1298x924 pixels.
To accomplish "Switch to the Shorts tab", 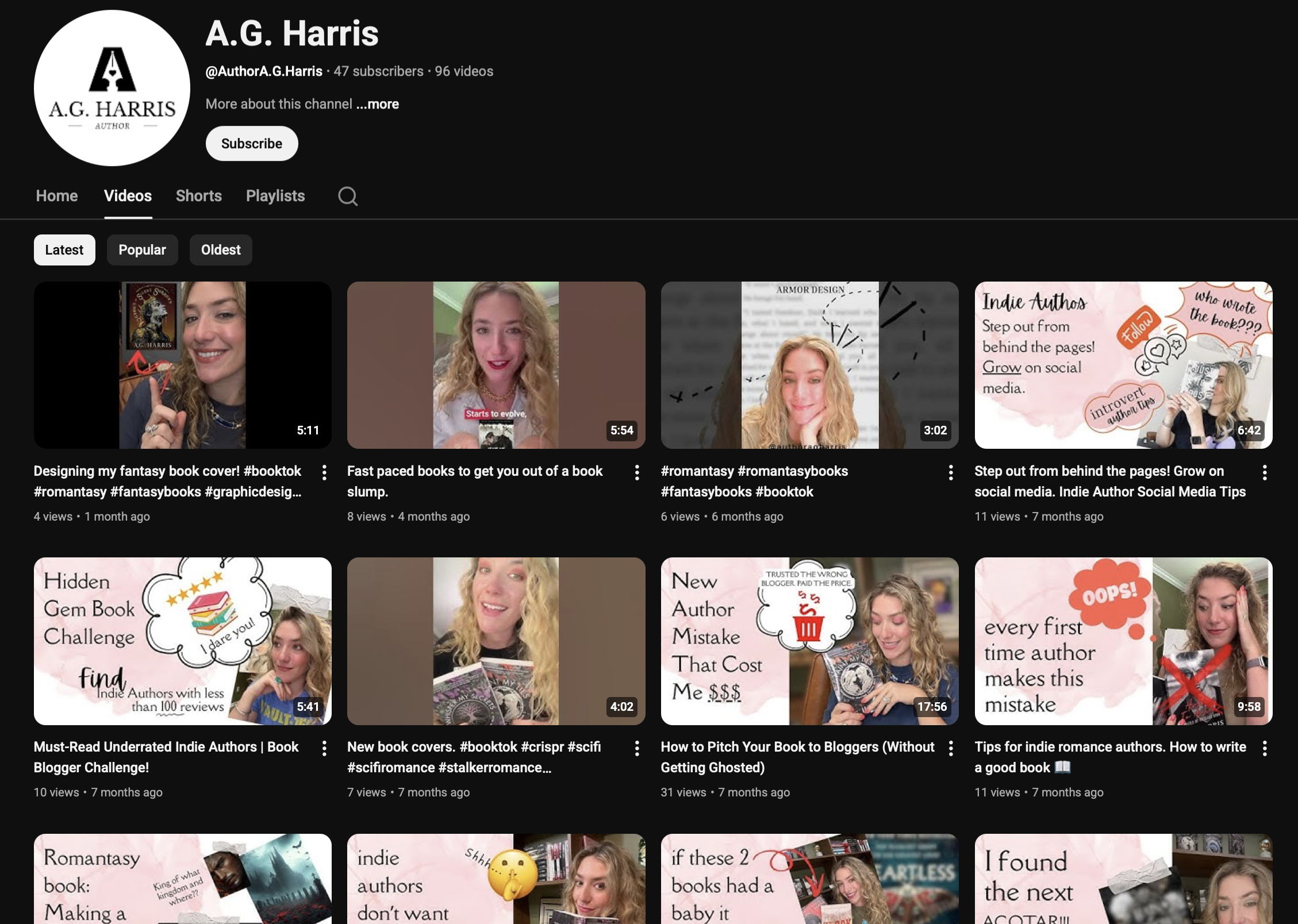I will click(x=198, y=196).
